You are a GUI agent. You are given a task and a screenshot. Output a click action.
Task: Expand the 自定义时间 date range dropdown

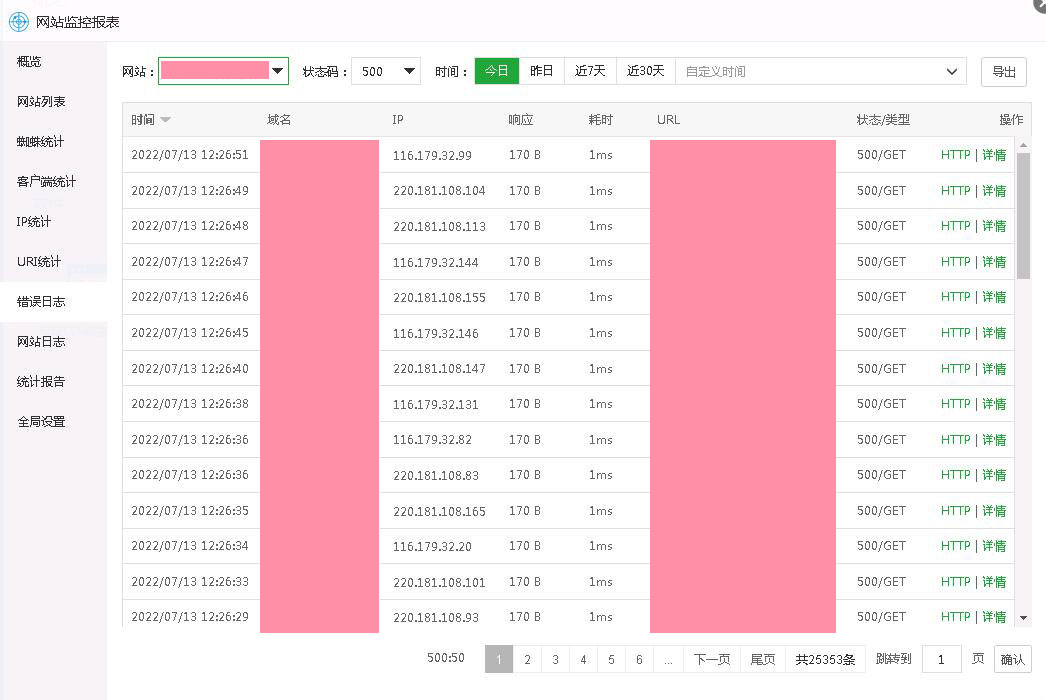point(821,71)
